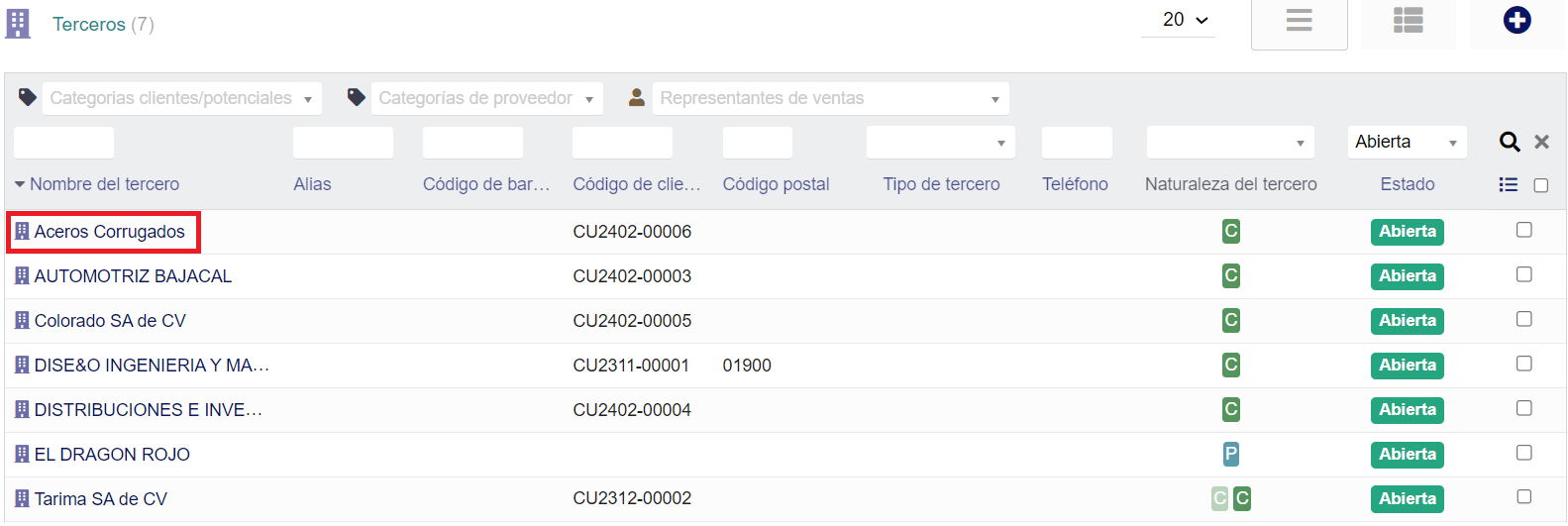The height and width of the screenshot is (526, 1568).
Task: Click the add new third party plus icon
Action: (1516, 21)
